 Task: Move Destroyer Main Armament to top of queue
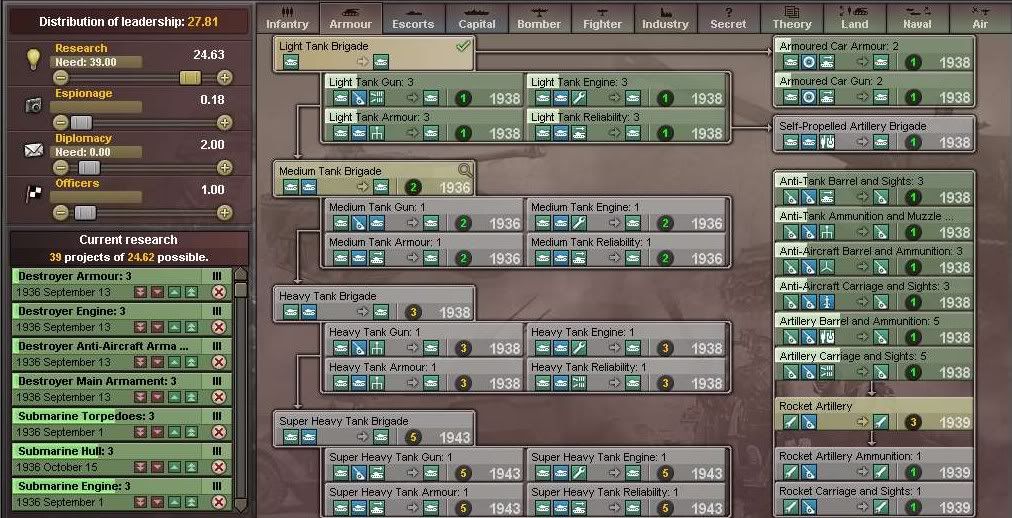191,397
